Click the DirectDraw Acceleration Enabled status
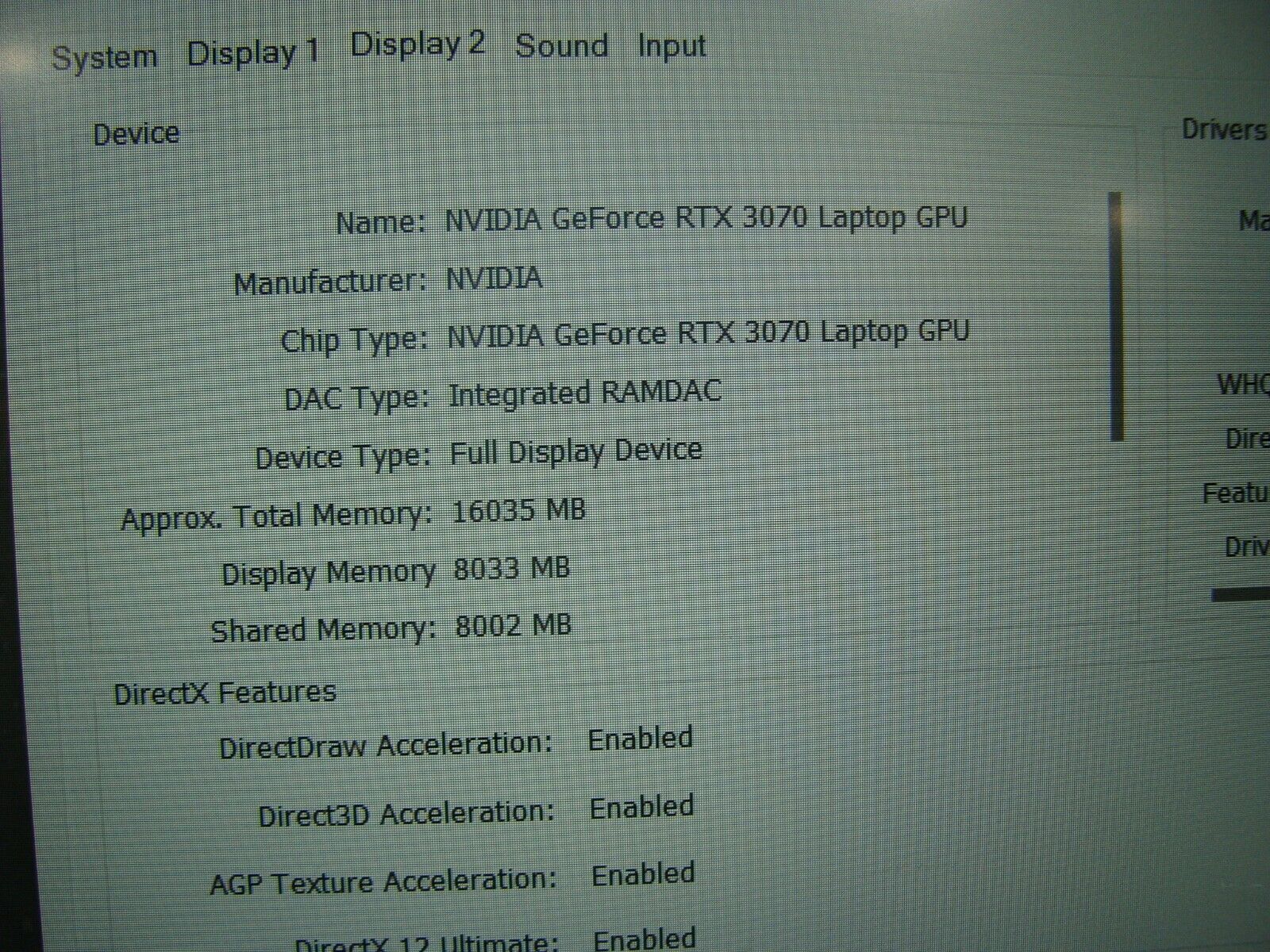Image resolution: width=1270 pixels, height=952 pixels. click(x=640, y=739)
